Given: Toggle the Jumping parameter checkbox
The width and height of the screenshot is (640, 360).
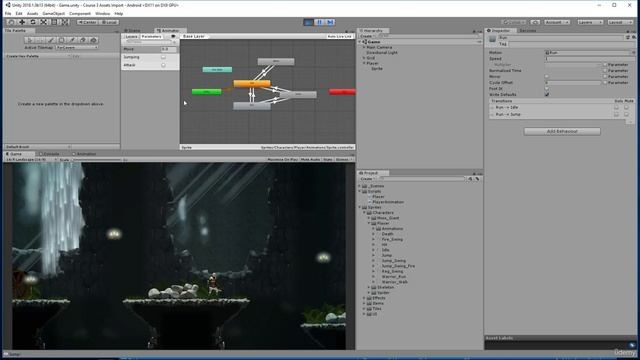Looking at the screenshot, I should point(163,57).
